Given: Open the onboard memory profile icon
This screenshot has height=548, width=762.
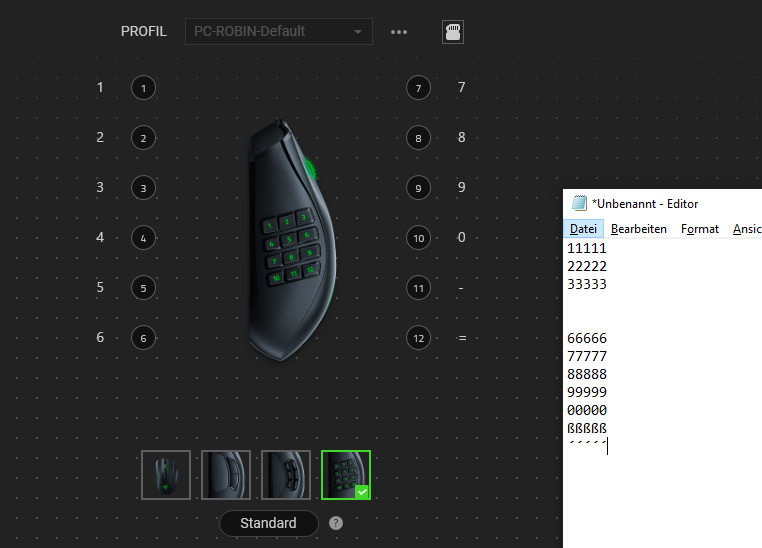Looking at the screenshot, I should coord(453,32).
